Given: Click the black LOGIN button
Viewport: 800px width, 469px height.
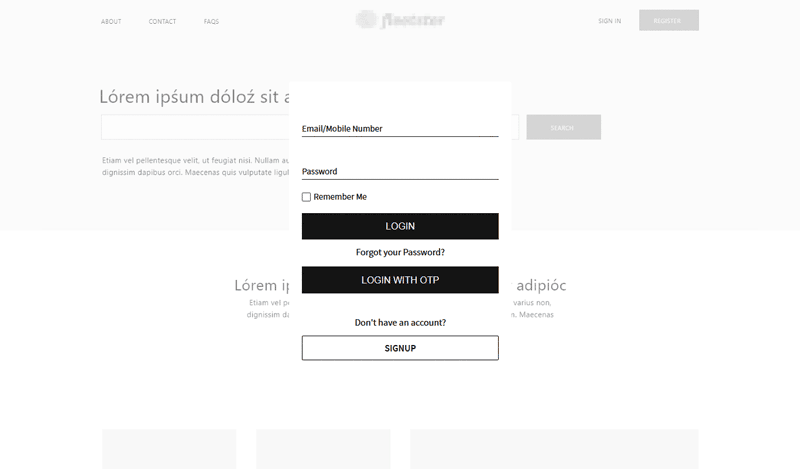Looking at the screenshot, I should pyautogui.click(x=400, y=226).
